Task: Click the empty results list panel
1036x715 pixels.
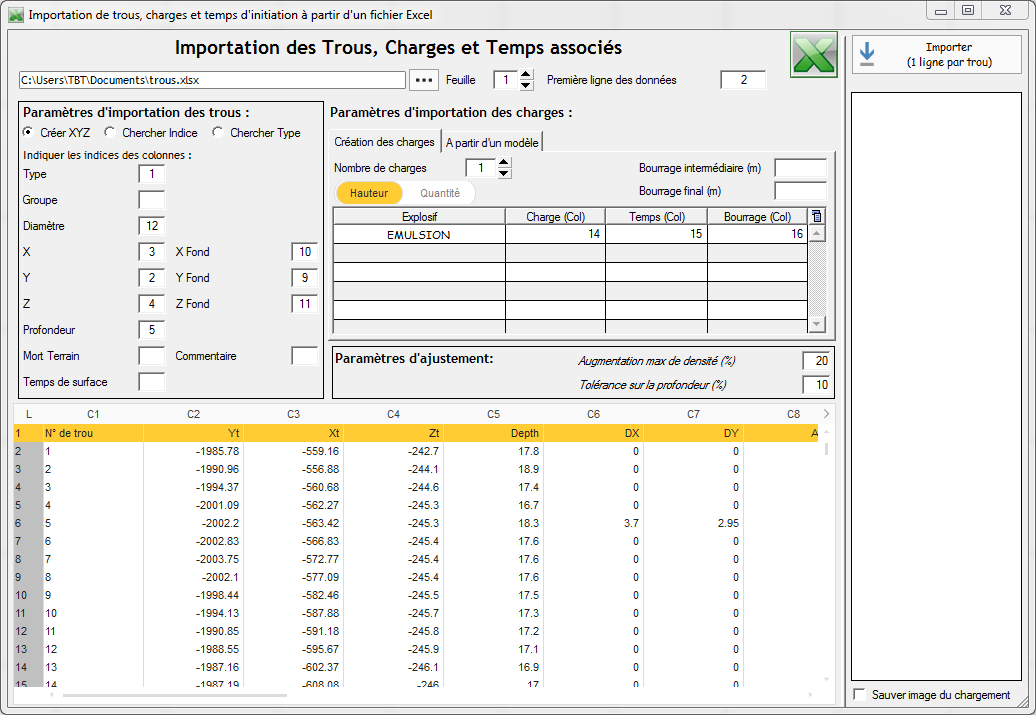Action: tap(936, 386)
